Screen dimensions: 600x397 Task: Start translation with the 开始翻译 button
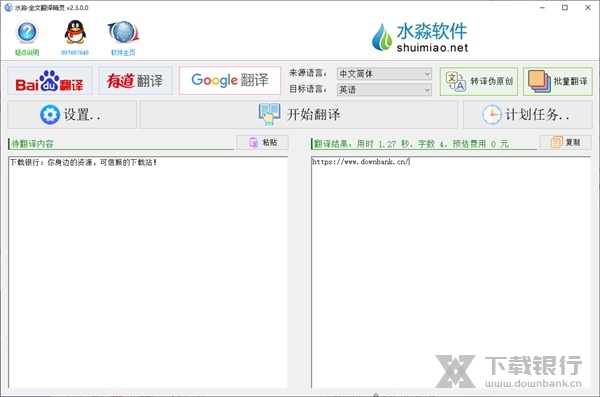299,114
